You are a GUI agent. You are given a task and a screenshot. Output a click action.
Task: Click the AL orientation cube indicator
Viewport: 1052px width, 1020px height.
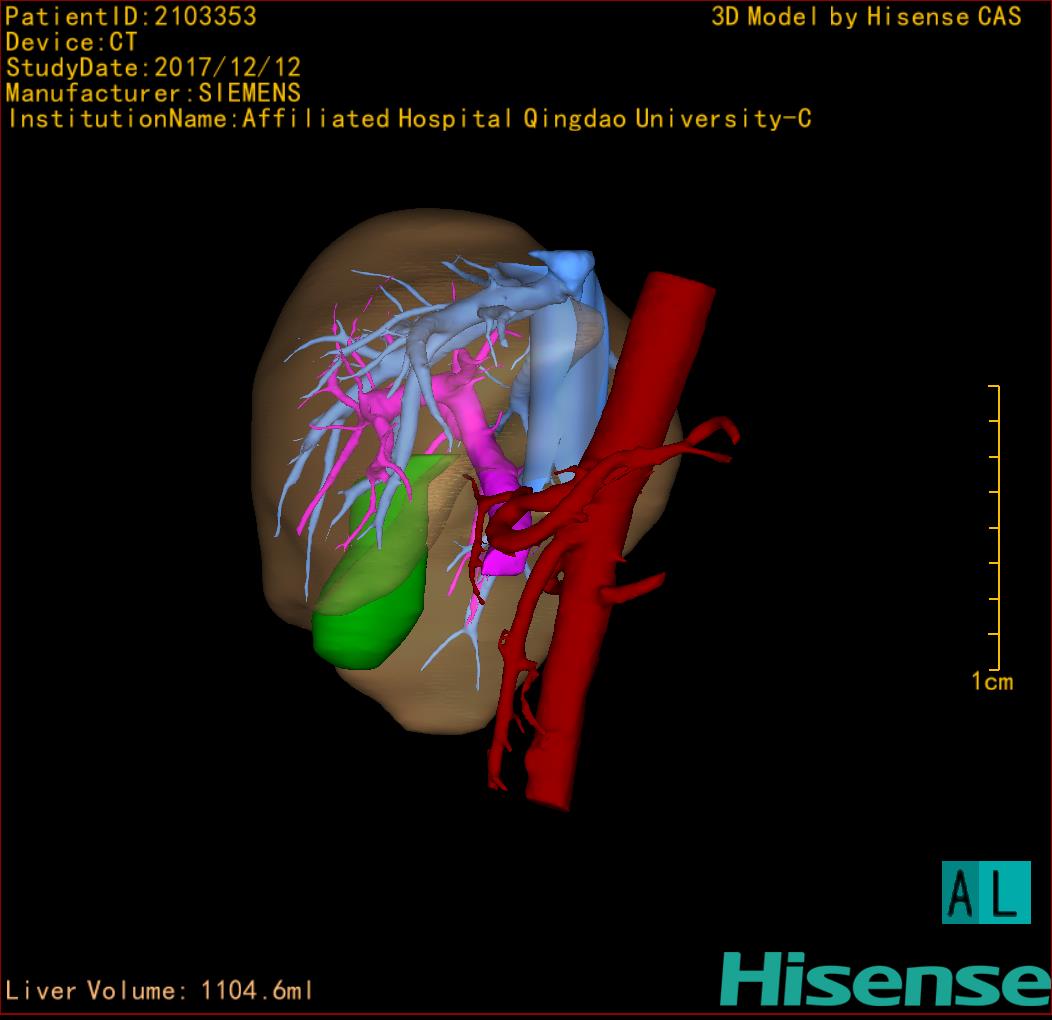click(x=986, y=892)
